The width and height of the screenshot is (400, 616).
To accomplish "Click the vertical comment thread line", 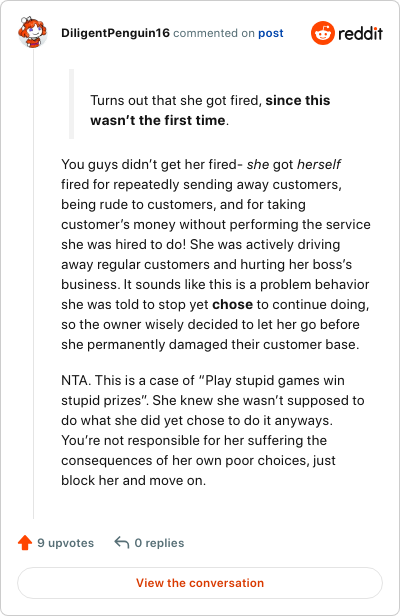I will (x=33, y=283).
